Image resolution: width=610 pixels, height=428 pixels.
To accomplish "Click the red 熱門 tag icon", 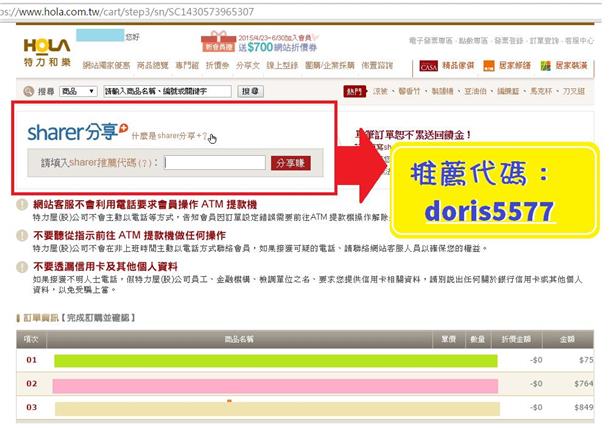I will [354, 91].
